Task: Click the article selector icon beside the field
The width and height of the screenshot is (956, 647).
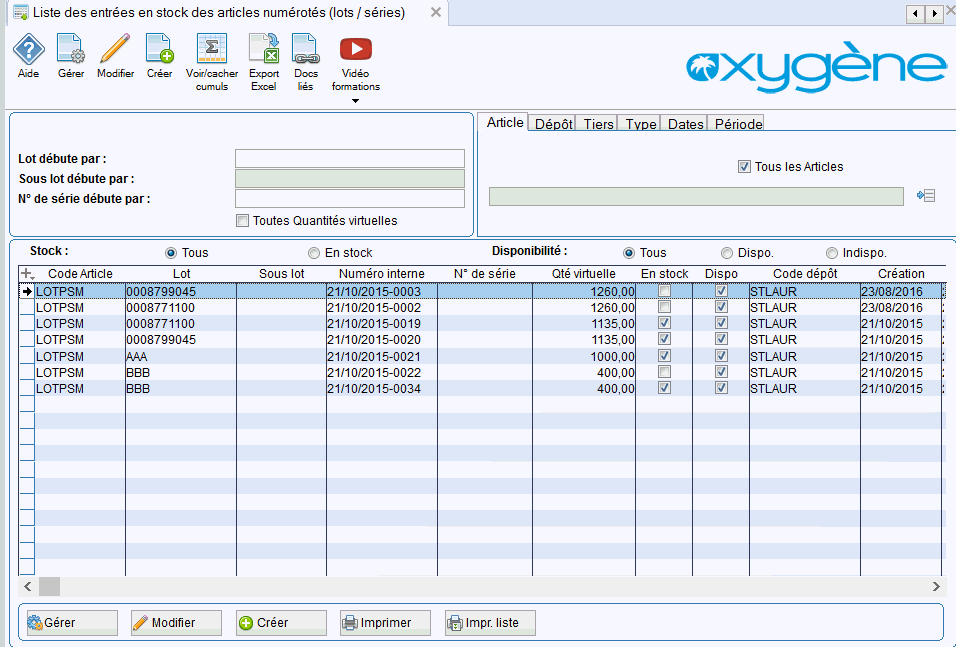Action: (x=925, y=196)
